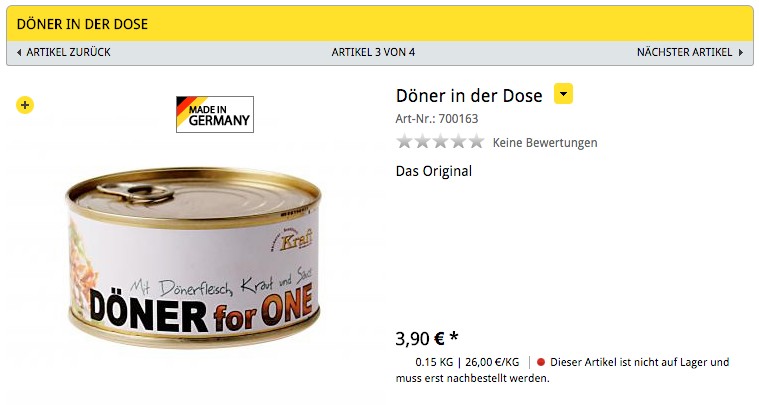Click the Artikel 3 von 4 indicator
The height and width of the screenshot is (405, 759).
pyautogui.click(x=373, y=52)
